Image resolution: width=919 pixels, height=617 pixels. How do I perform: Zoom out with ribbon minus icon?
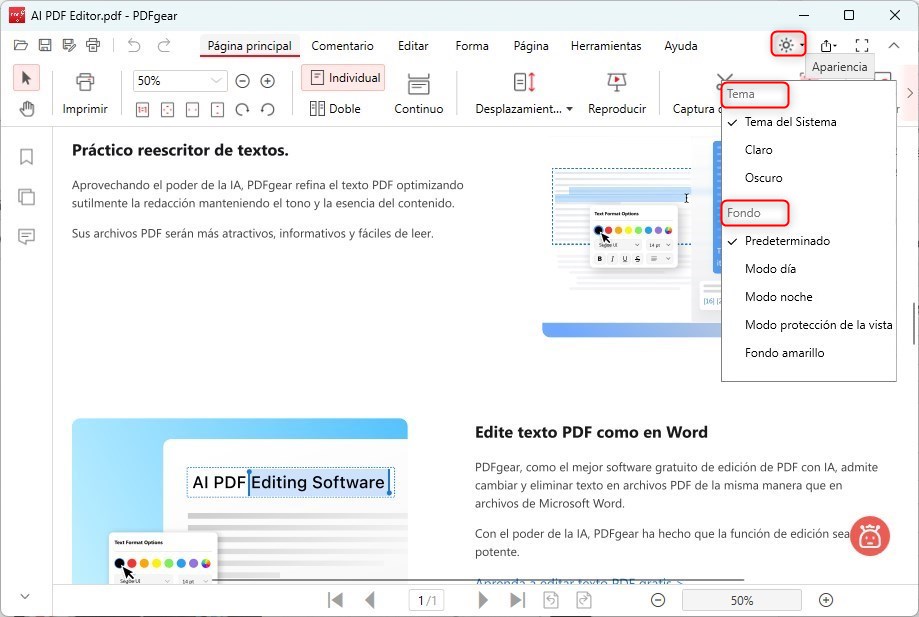coord(243,81)
